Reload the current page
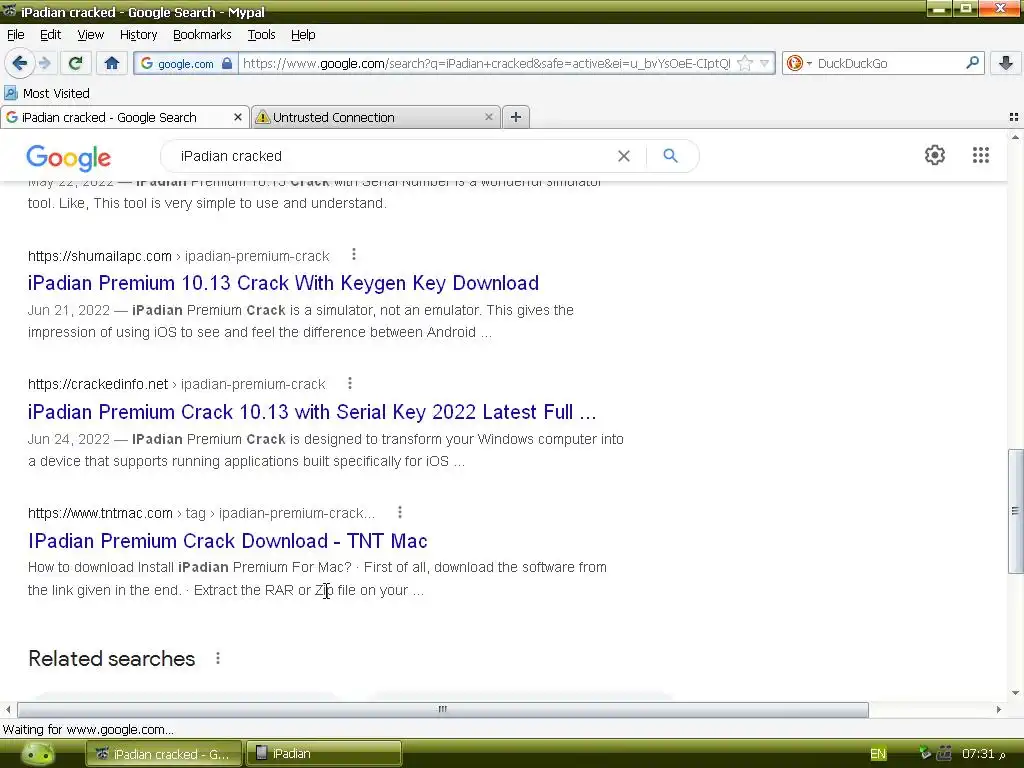The width and height of the screenshot is (1024, 768). pyautogui.click(x=75, y=63)
